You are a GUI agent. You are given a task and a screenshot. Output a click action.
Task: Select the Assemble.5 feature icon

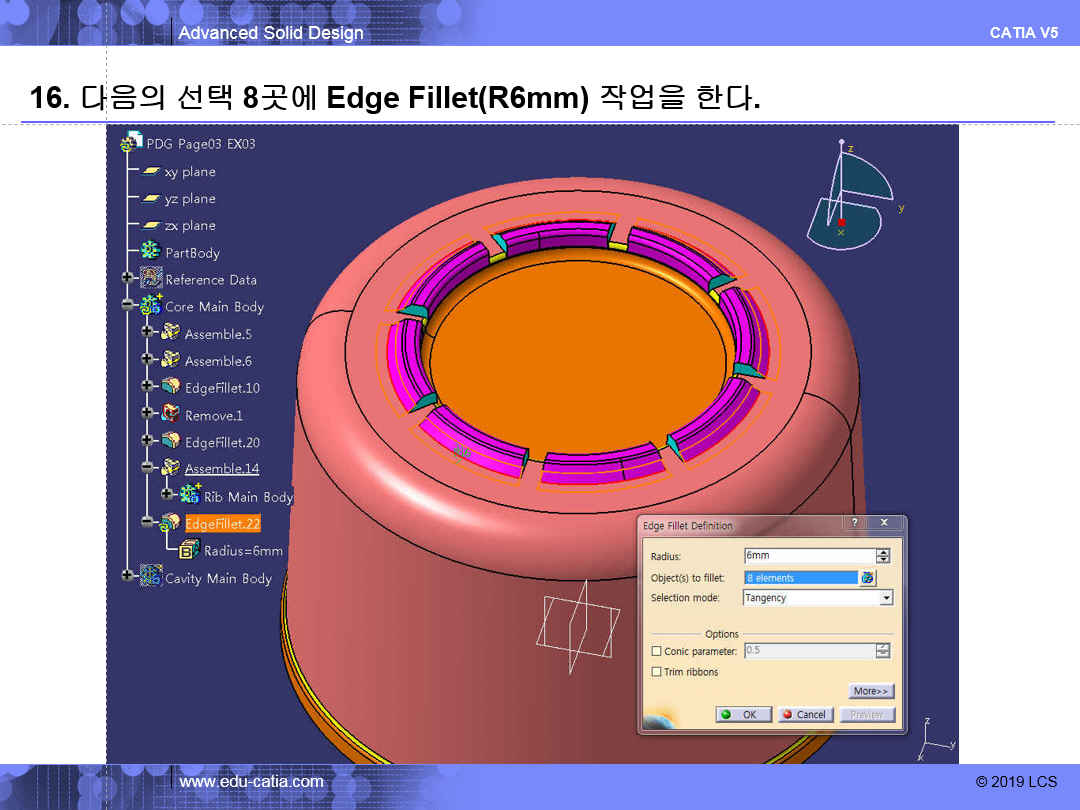click(170, 333)
